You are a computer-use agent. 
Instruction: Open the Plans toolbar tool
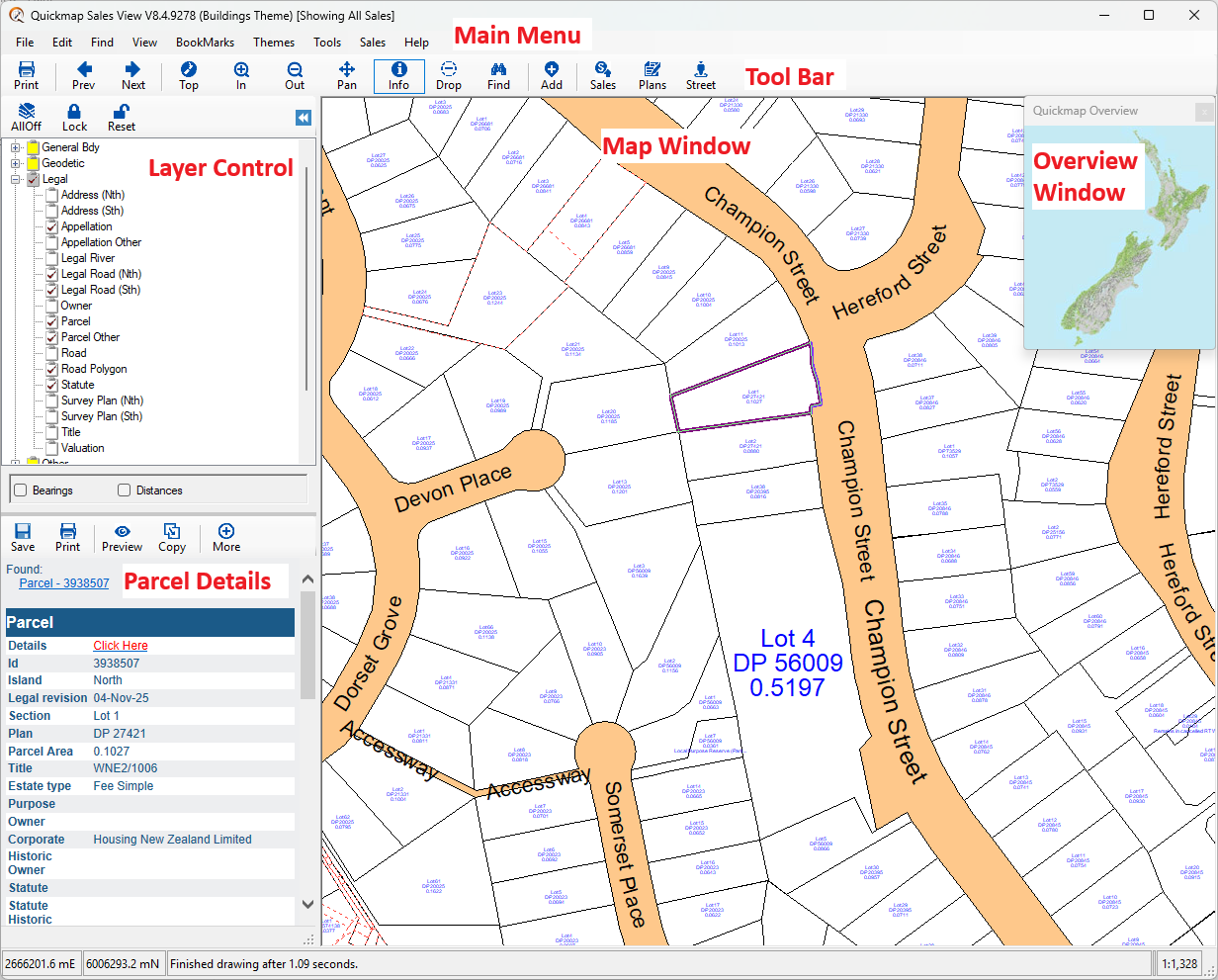(652, 76)
